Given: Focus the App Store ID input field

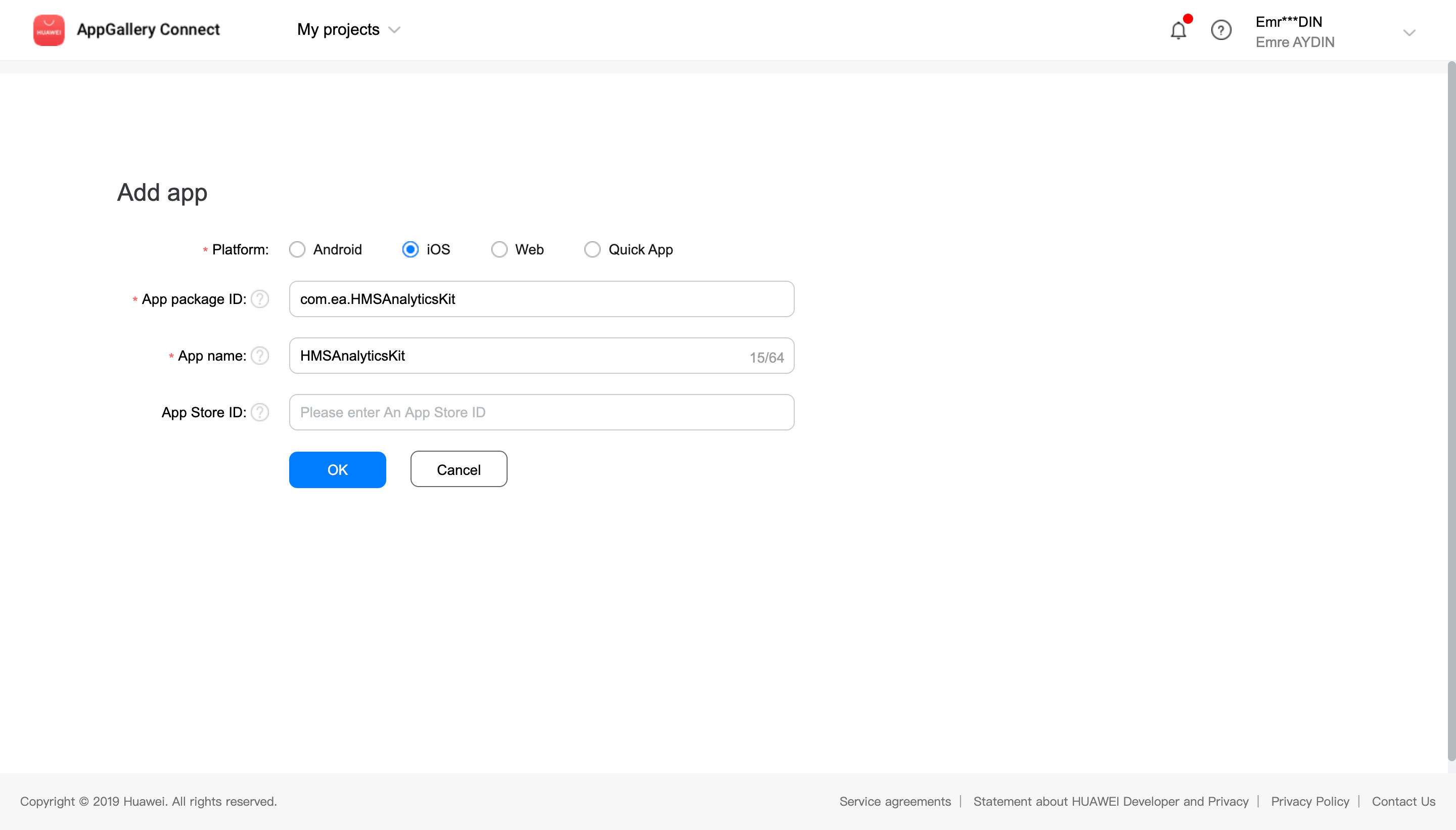Looking at the screenshot, I should [541, 412].
